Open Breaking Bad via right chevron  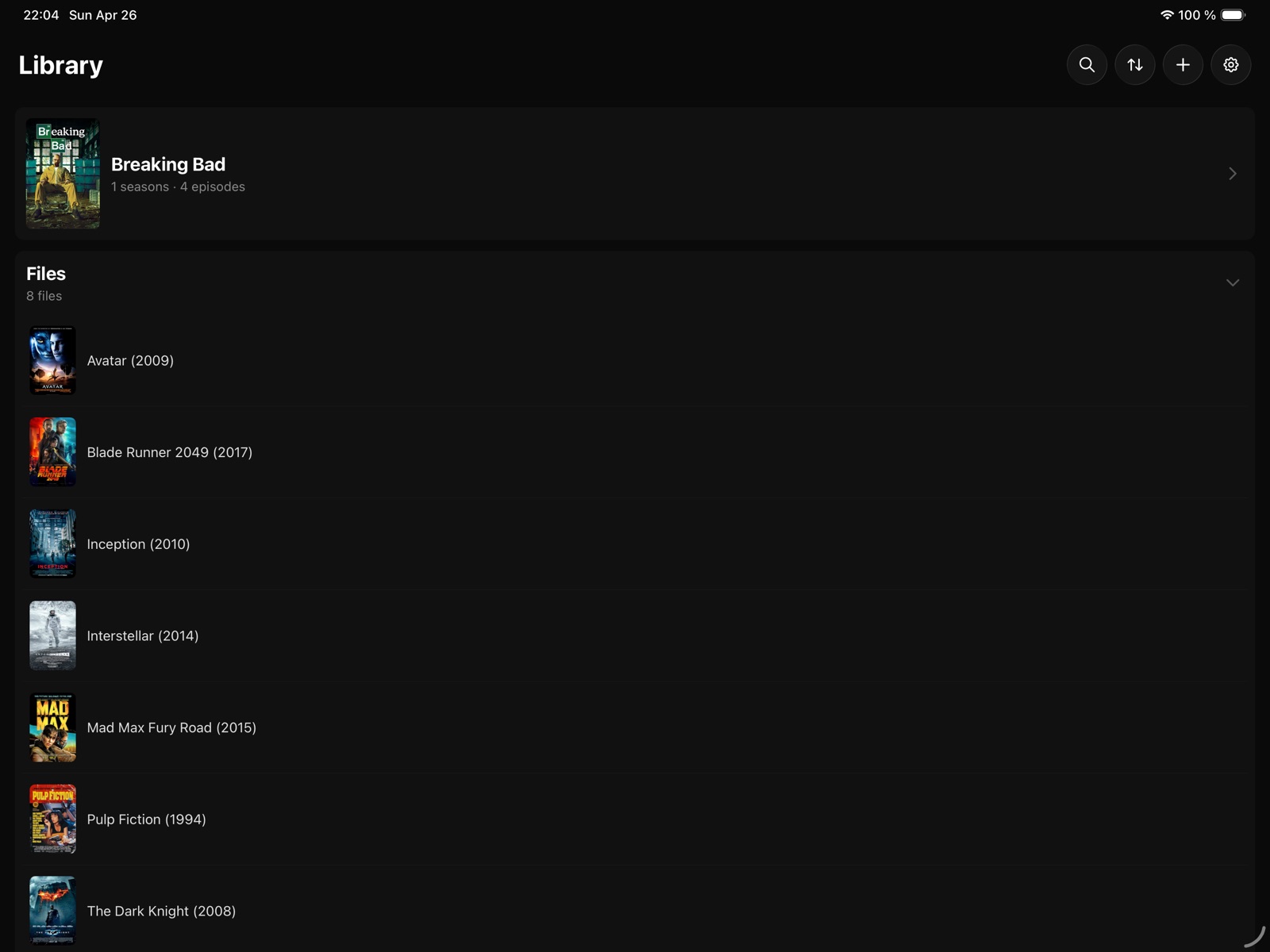click(x=1233, y=174)
